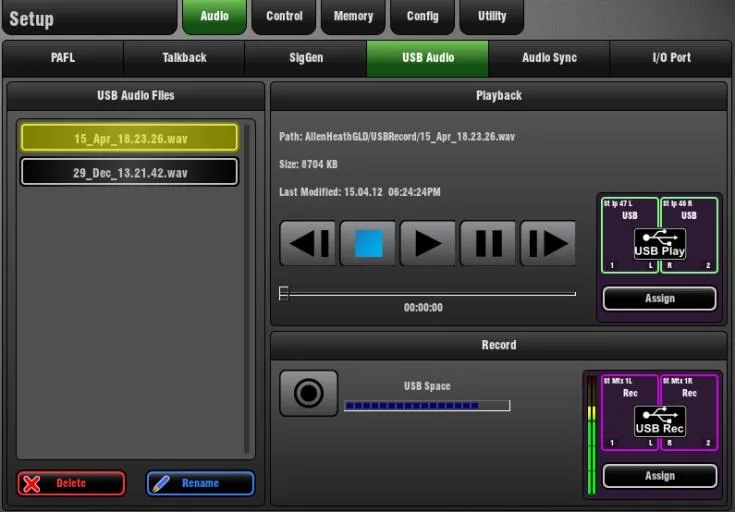
Task: Select file 15_Apr_18.23.26.wav
Action: pos(129,138)
